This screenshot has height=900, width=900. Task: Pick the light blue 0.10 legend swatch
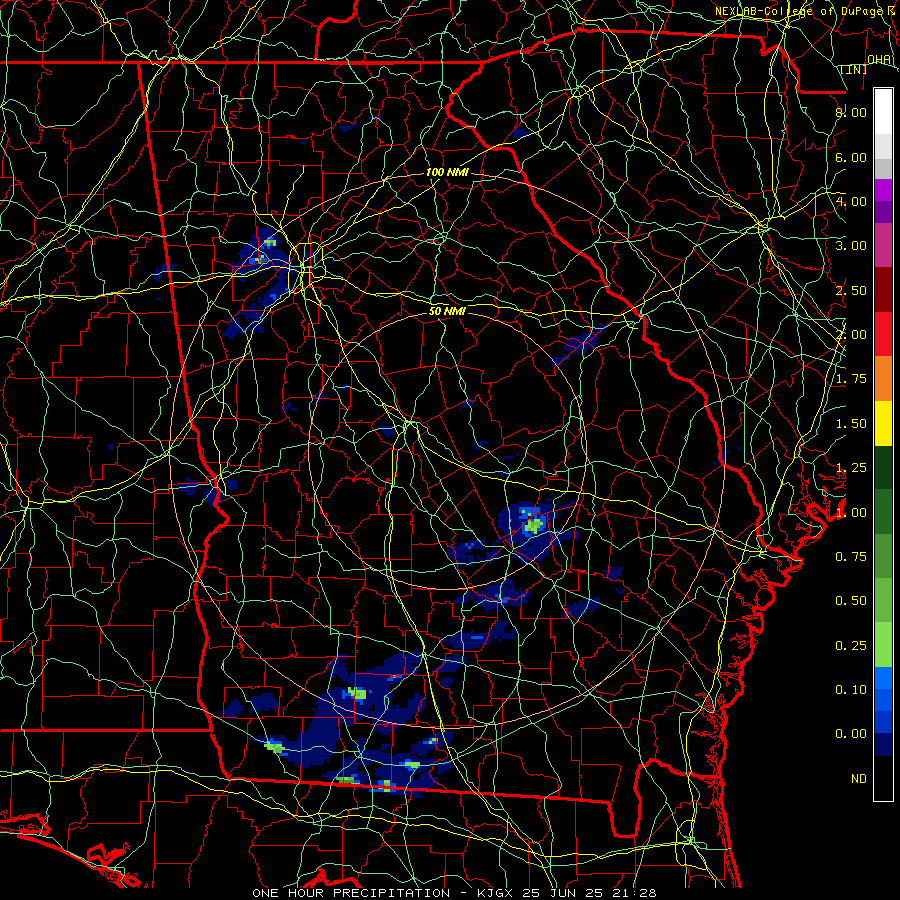point(883,678)
